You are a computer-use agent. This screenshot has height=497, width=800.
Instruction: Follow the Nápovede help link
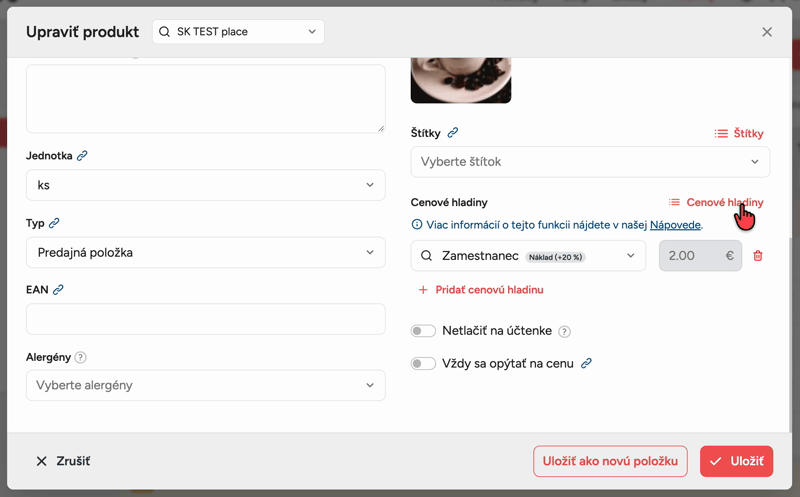[x=675, y=225]
